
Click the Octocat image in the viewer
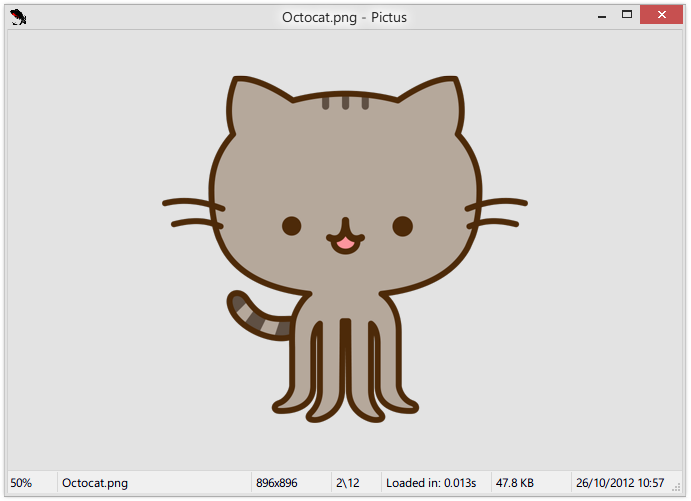pyautogui.click(x=345, y=249)
